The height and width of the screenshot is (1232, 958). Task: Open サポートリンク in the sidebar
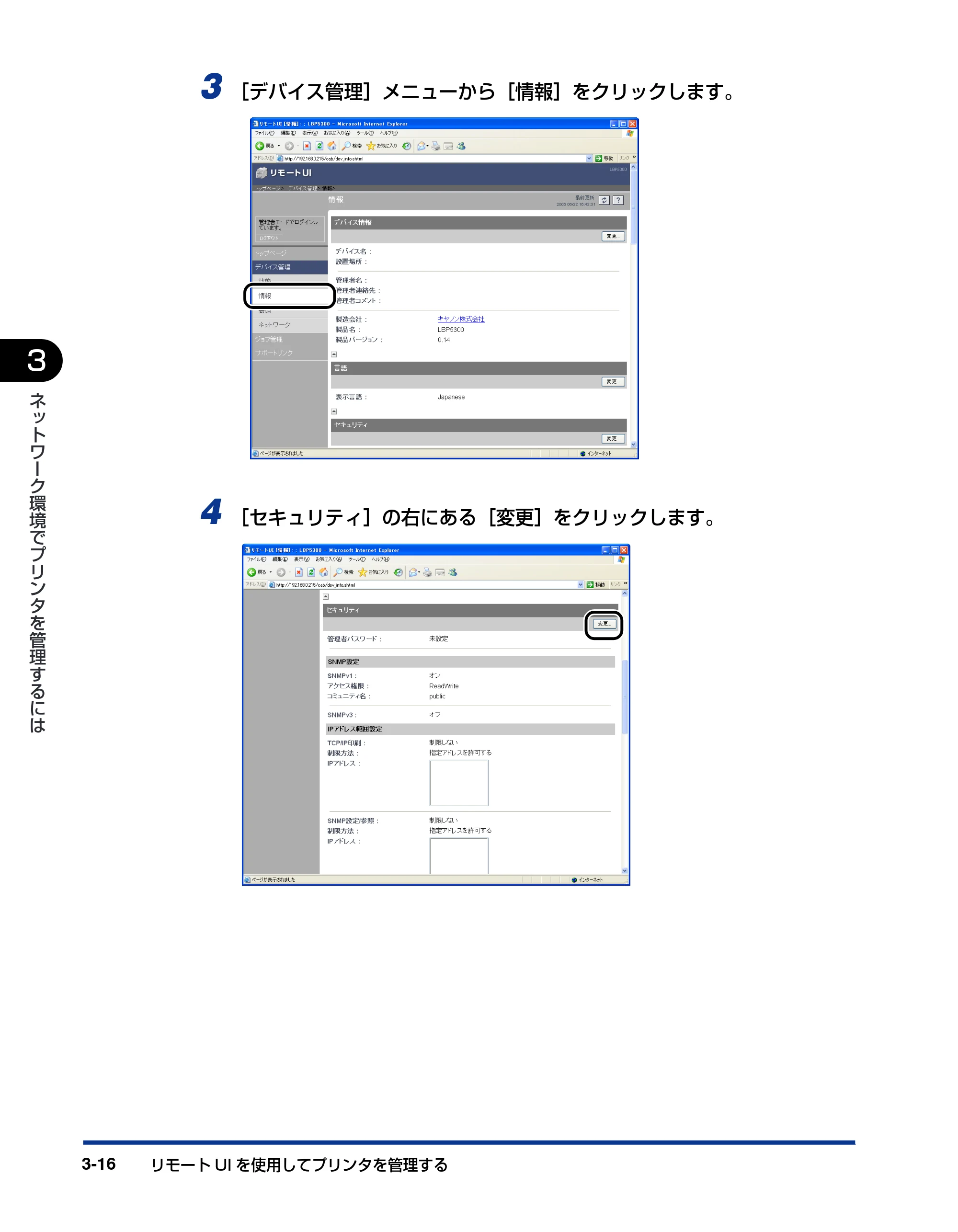point(291,353)
